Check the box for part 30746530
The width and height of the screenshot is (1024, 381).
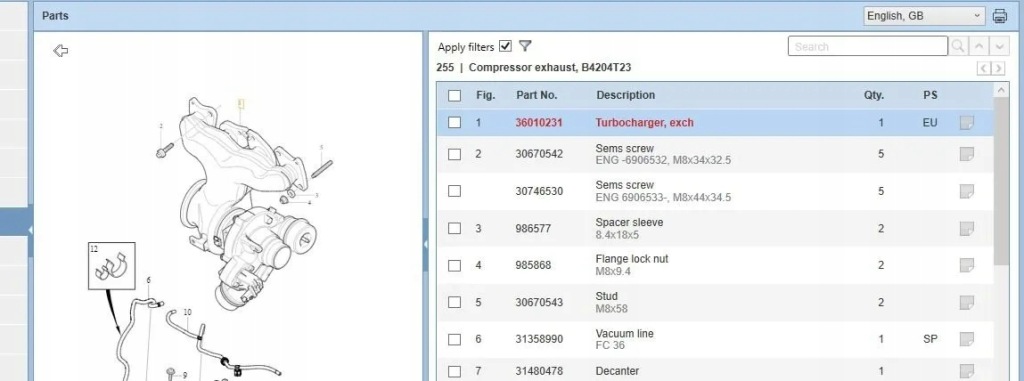[455, 191]
